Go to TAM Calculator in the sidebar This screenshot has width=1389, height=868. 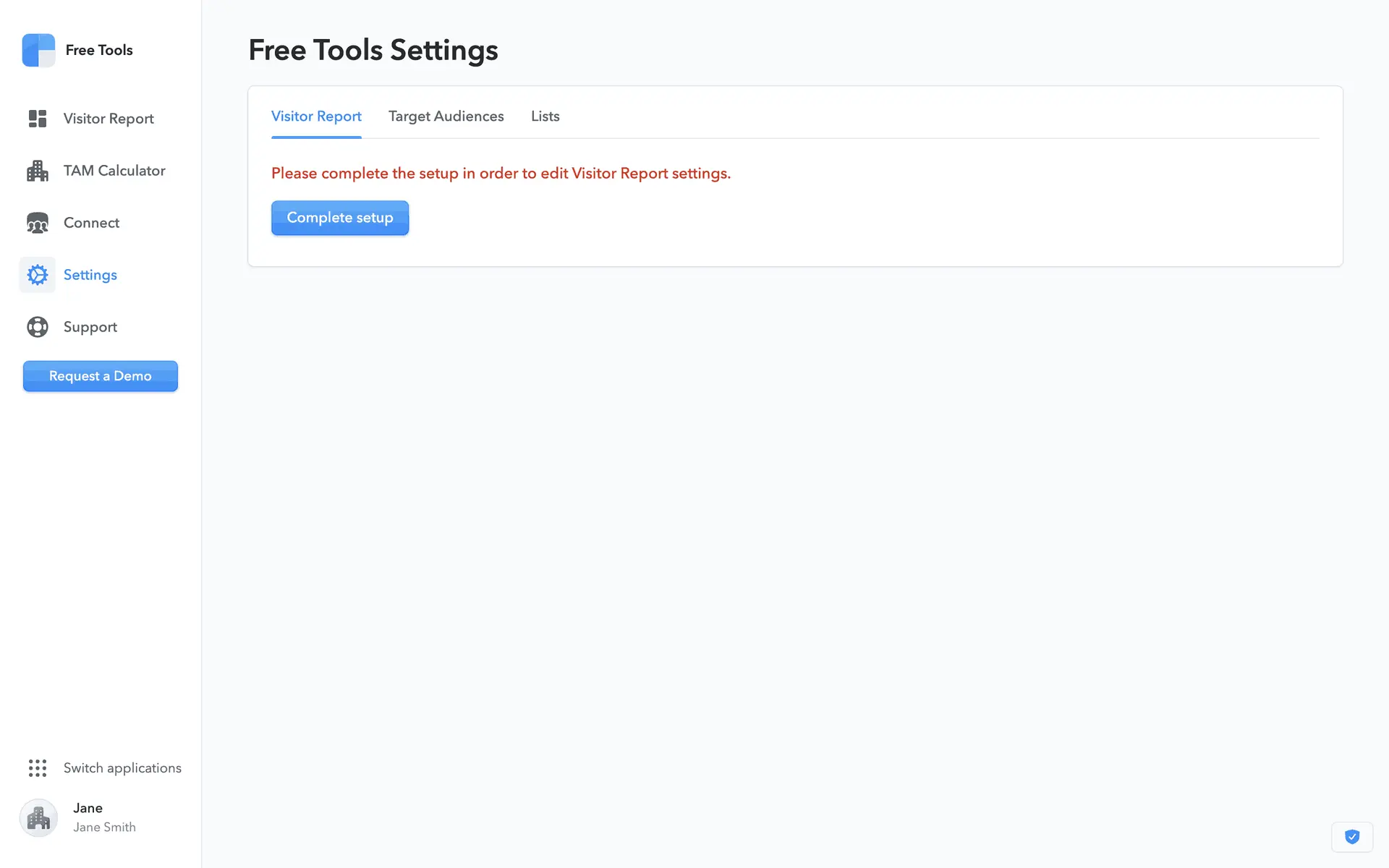click(114, 171)
